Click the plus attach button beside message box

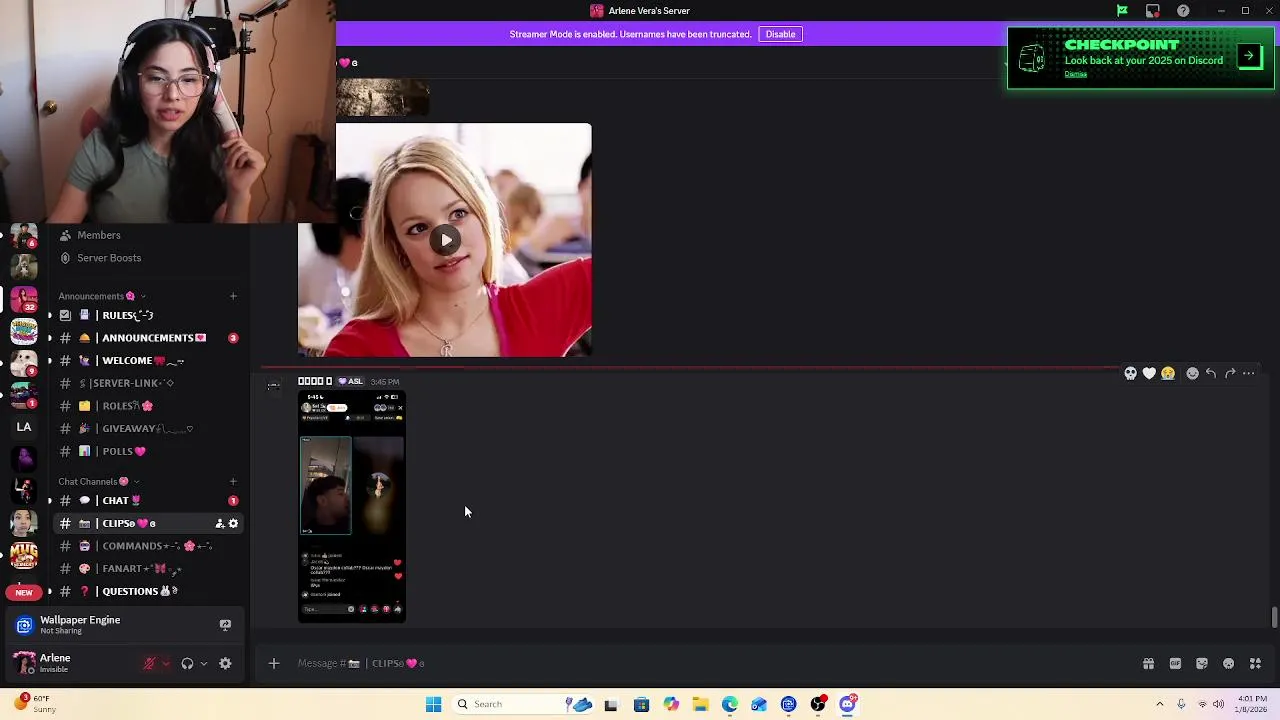tap(273, 663)
